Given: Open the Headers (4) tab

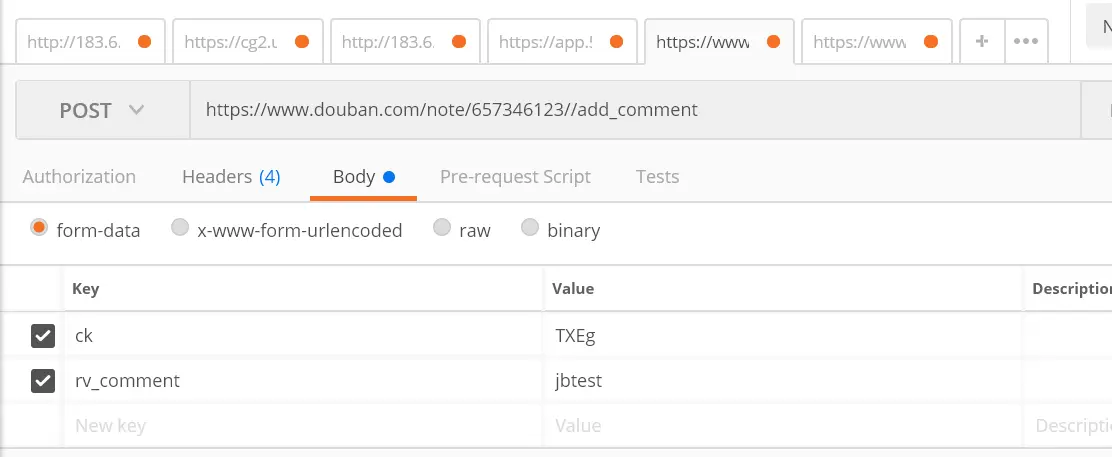Looking at the screenshot, I should (x=231, y=177).
